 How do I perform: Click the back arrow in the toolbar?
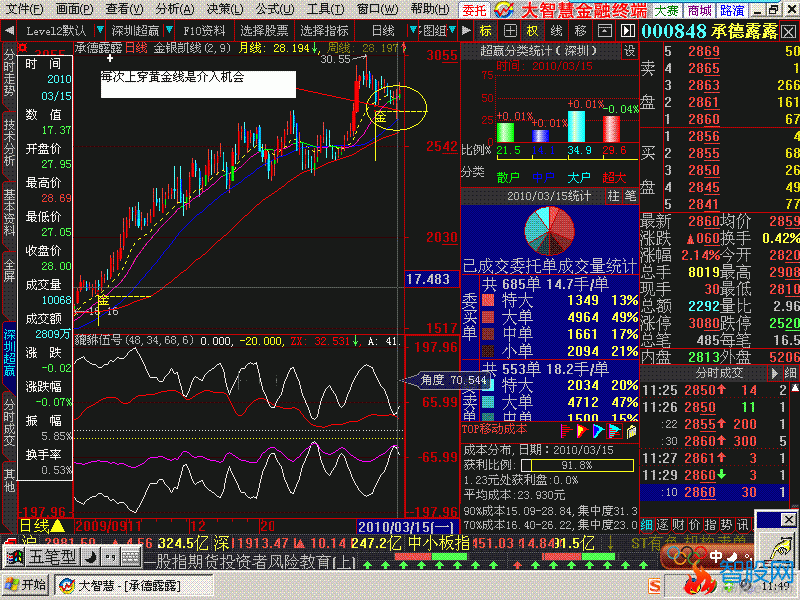click(x=9, y=31)
